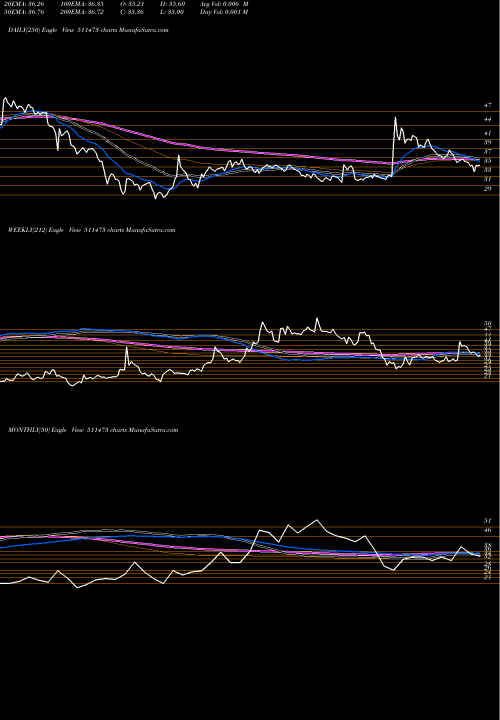Image resolution: width=500 pixels, height=720 pixels.
Task: Click the MONTHLY(50) chart title
Action: (93, 430)
